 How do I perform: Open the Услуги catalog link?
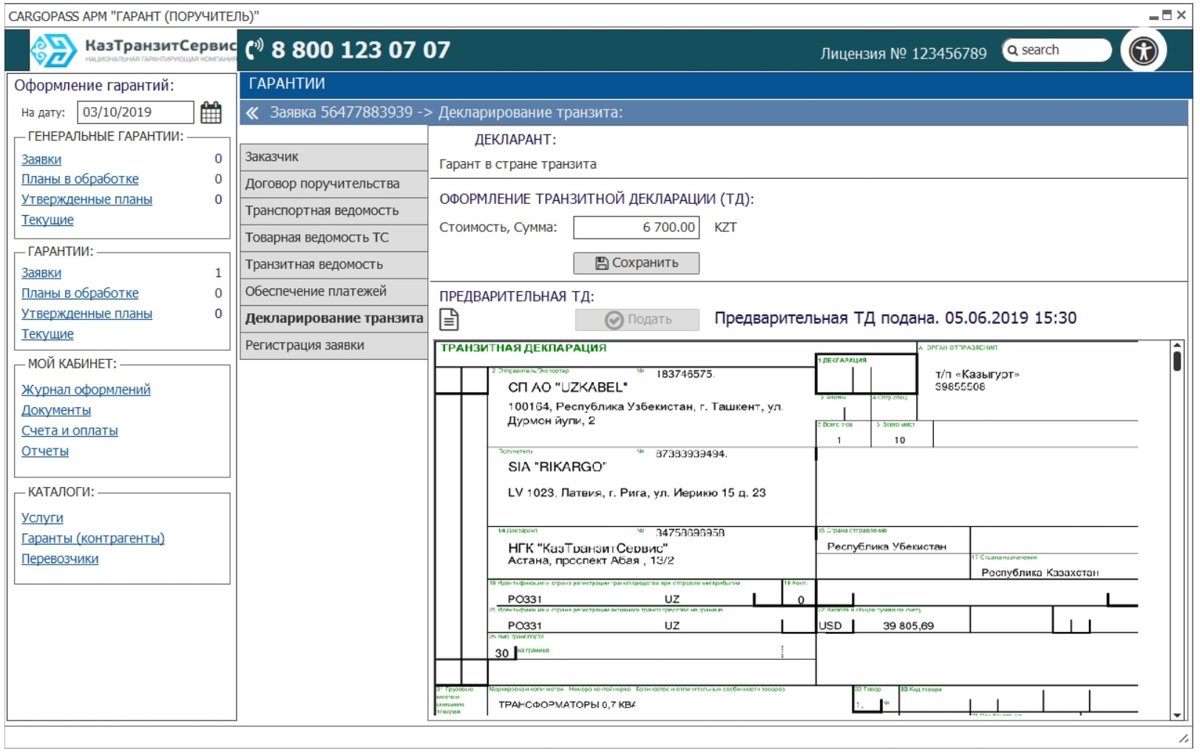point(42,518)
